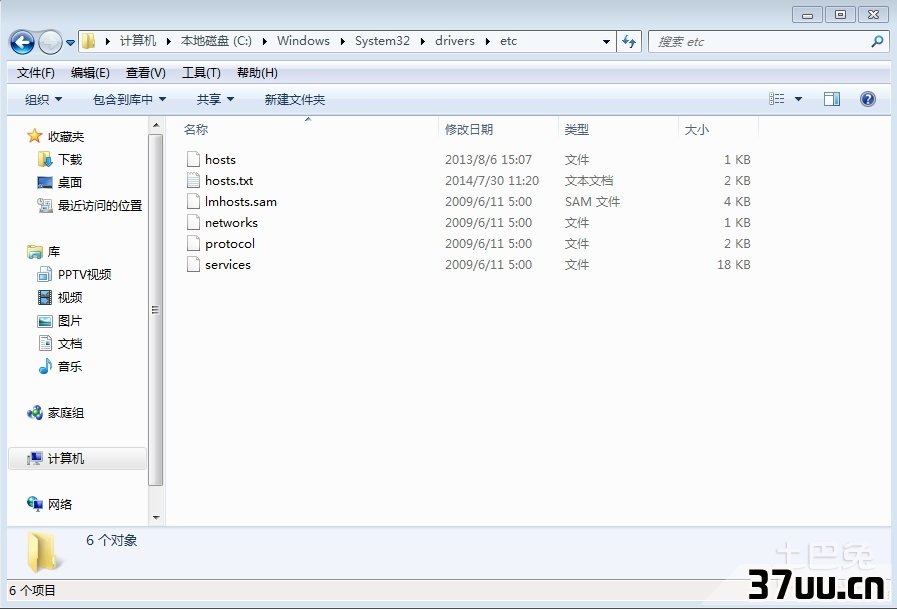The width and height of the screenshot is (897, 610).
Task: Click 本地磁盘 (C:) breadcrumb segment
Action: 216,41
